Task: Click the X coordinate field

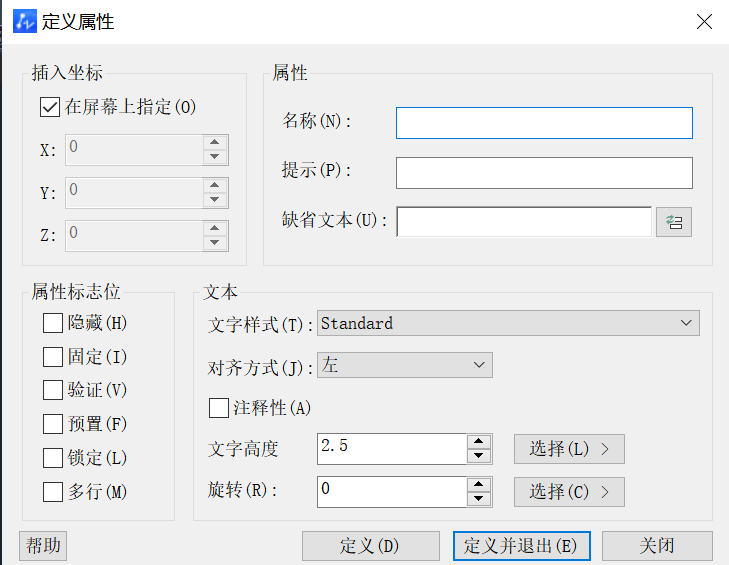Action: [x=134, y=150]
